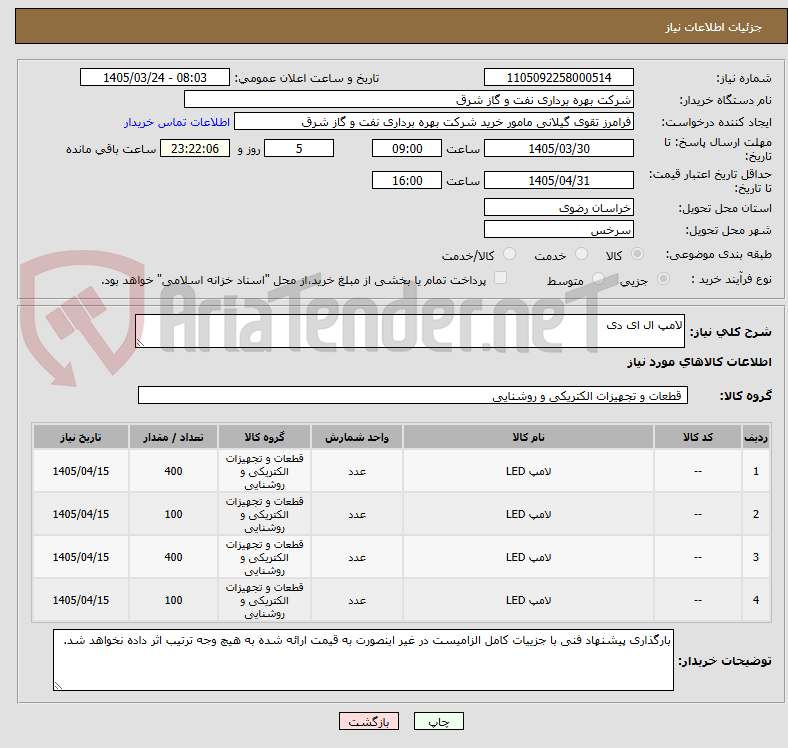Click لامپ LED name in row 3
788x748 pixels.
tap(528, 557)
